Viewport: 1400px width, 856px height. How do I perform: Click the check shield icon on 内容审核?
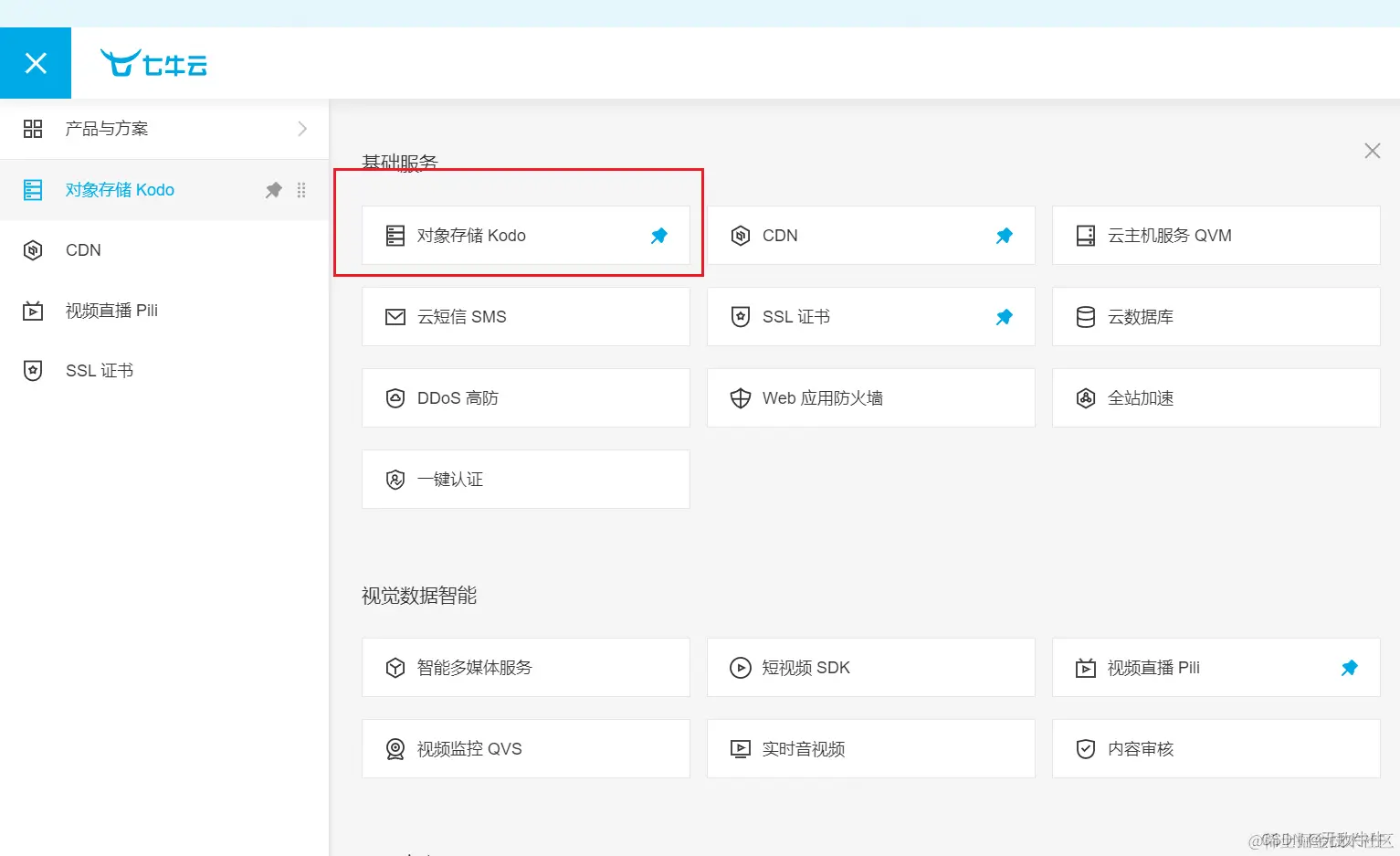click(x=1086, y=749)
